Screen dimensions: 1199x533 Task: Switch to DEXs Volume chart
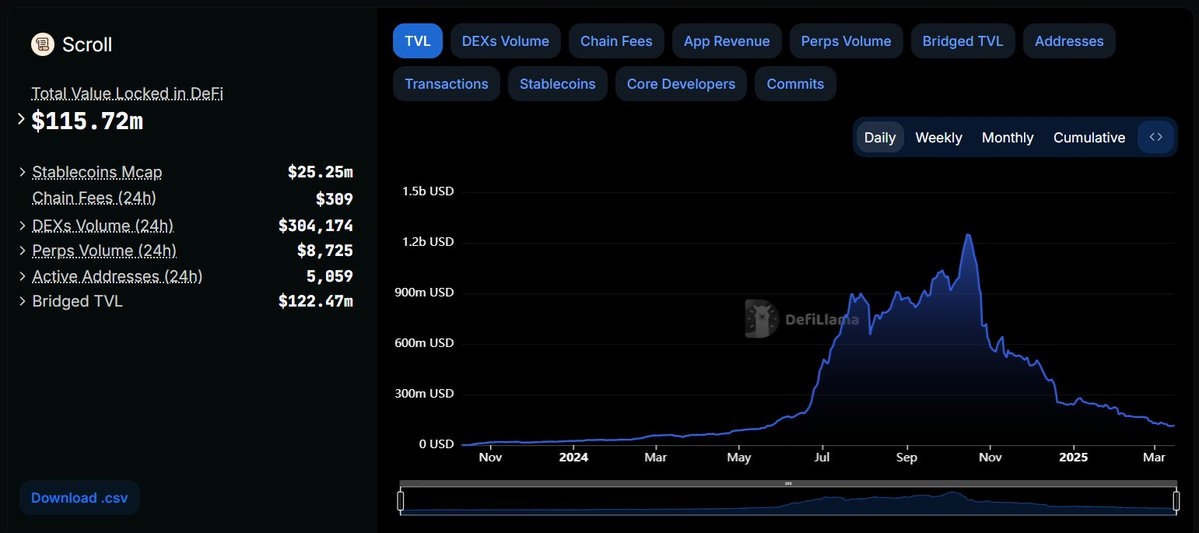point(505,41)
